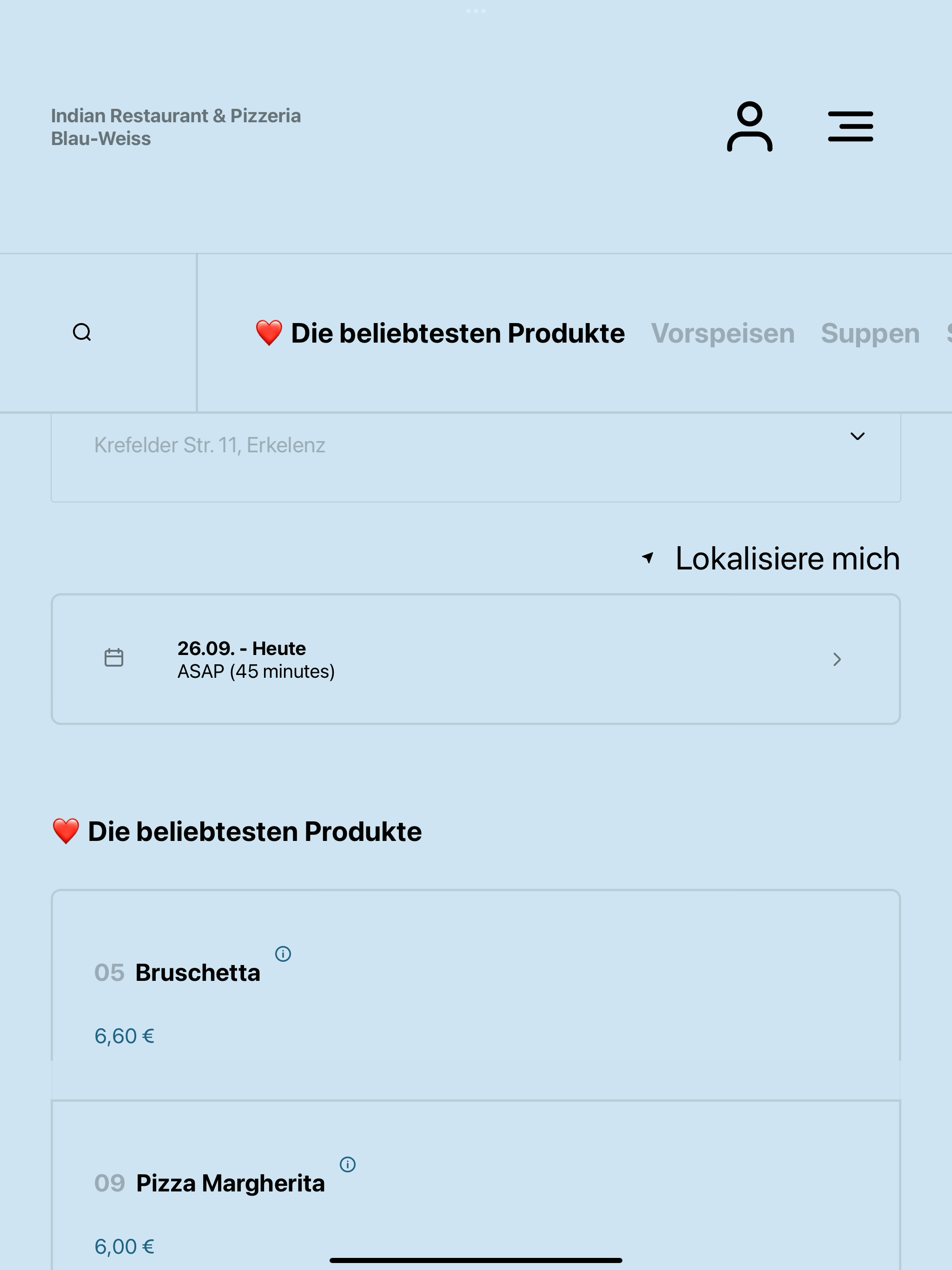Tap the home indicator bar at bottom
This screenshot has width=952, height=1270.
pos(476,1260)
